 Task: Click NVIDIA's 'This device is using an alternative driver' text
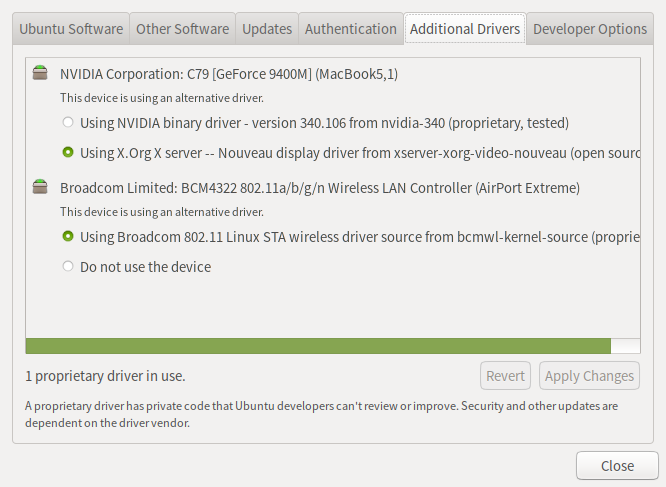point(162,98)
